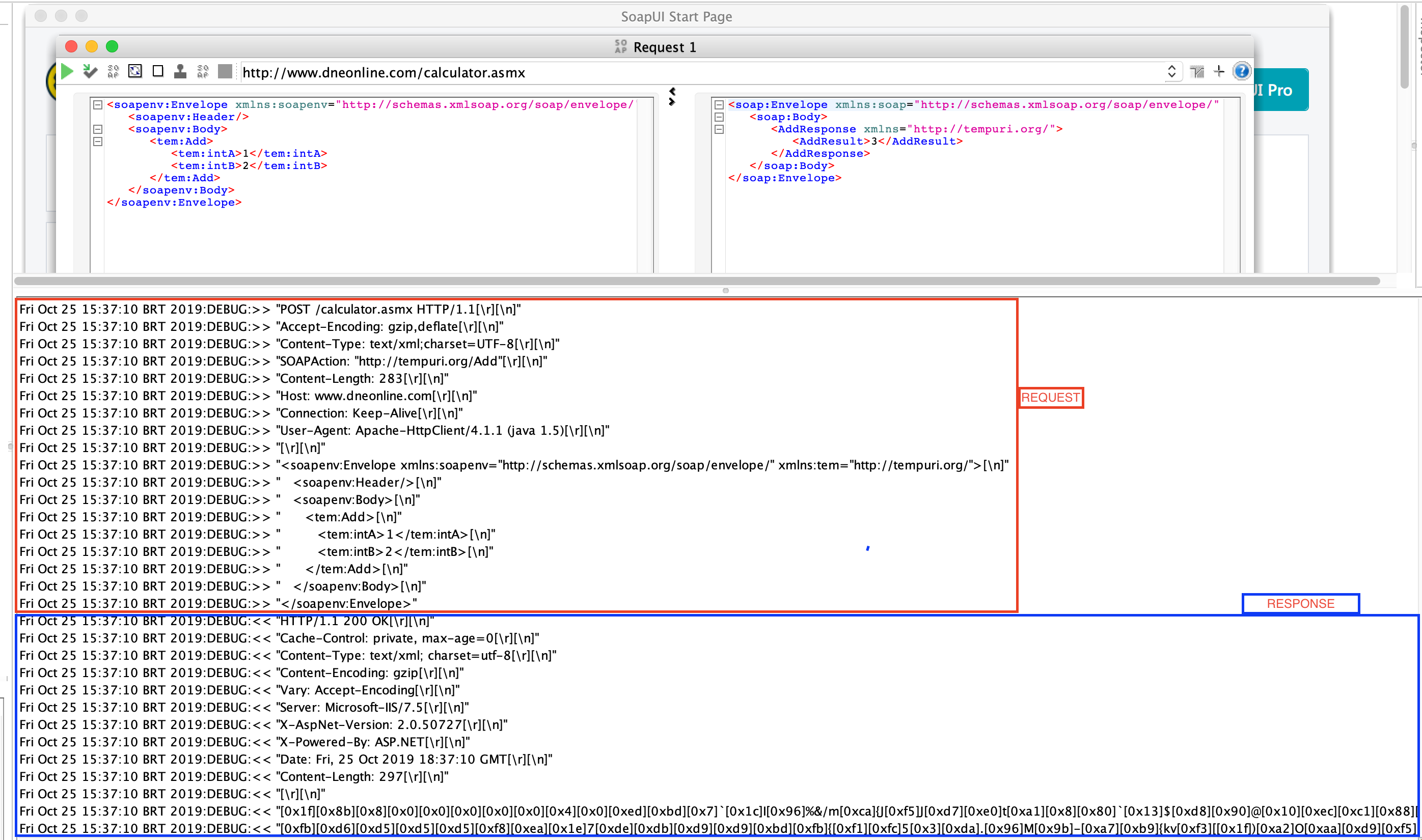Expand the right arrow on the editor splitter
The image size is (1422, 840).
click(672, 102)
